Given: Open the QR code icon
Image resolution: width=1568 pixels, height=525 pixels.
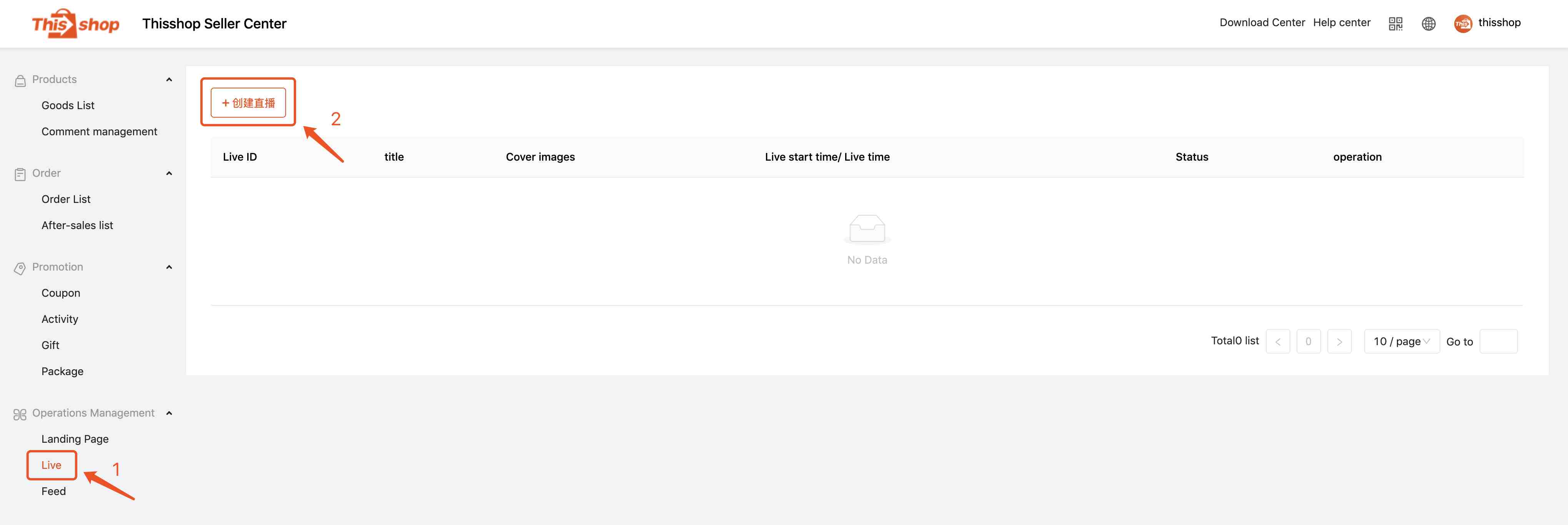Looking at the screenshot, I should pos(1395,24).
